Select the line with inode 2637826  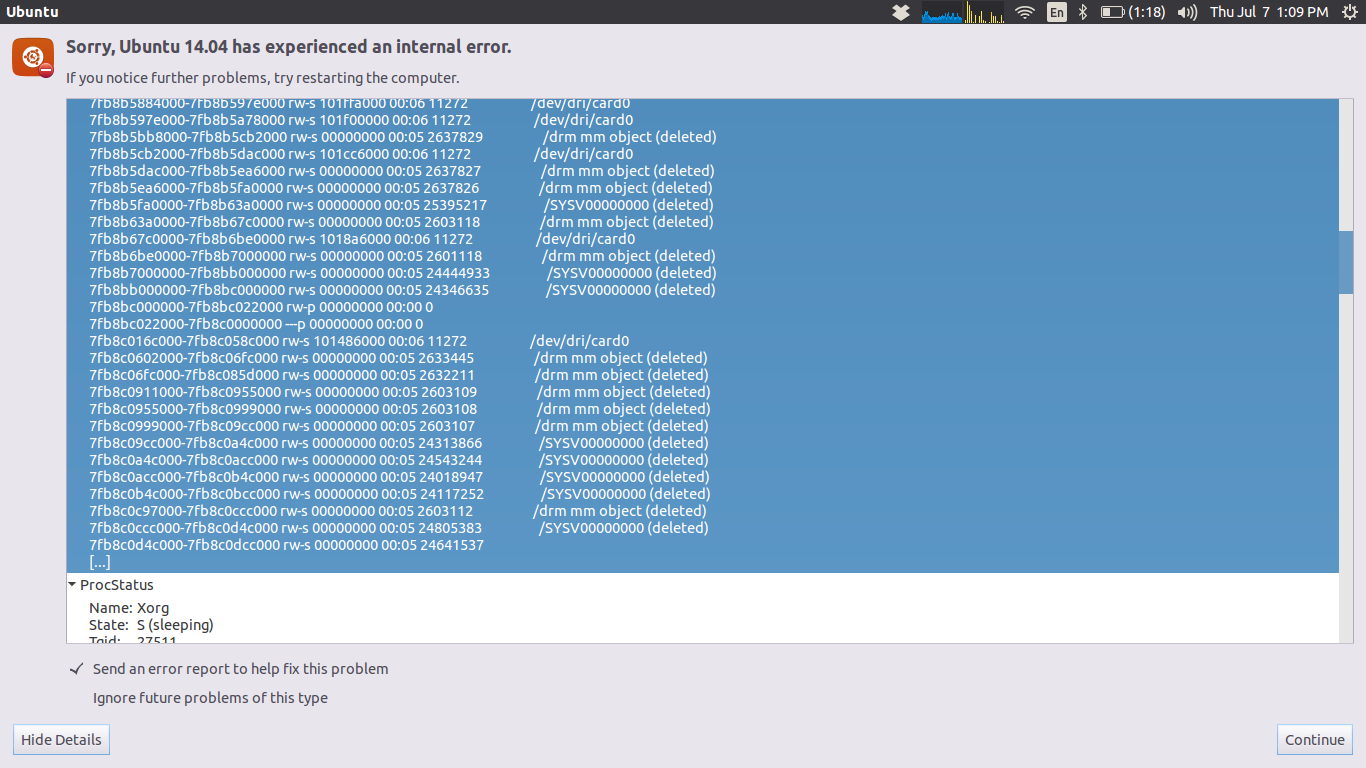pos(401,188)
